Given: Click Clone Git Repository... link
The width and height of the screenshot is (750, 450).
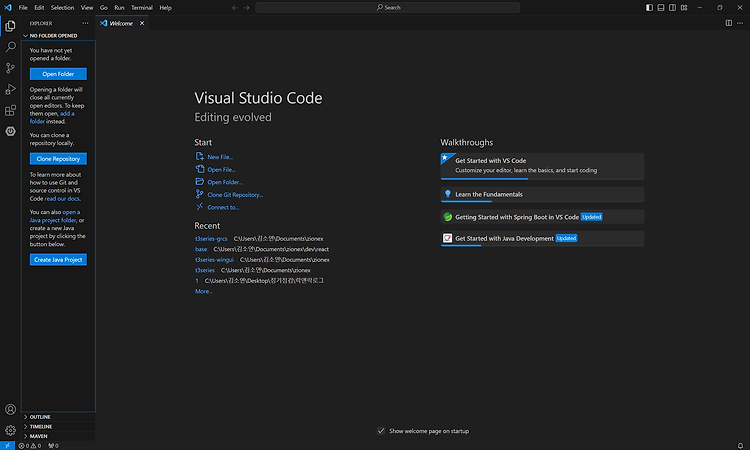Looking at the screenshot, I should pos(235,195).
